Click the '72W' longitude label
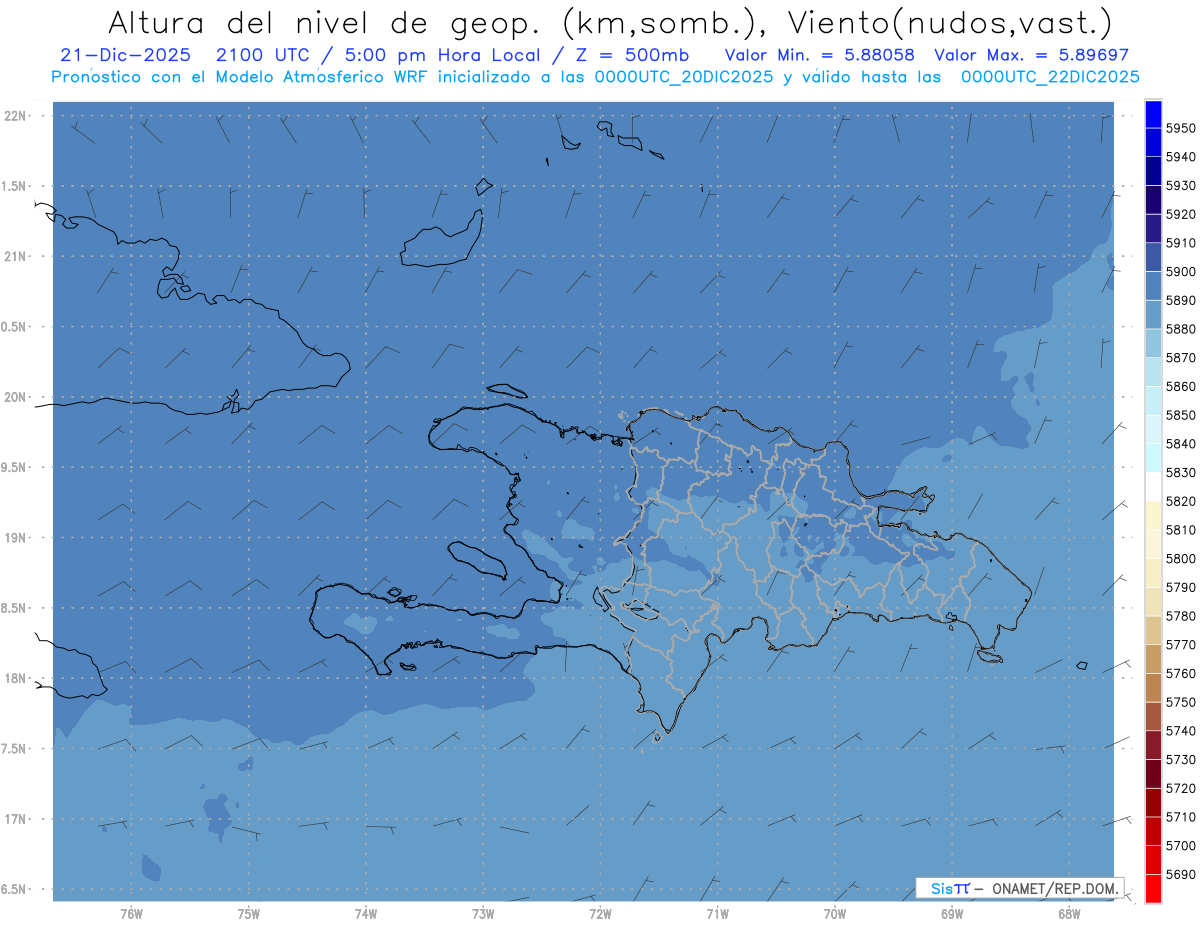This screenshot has width=1200, height=927. coord(600,914)
